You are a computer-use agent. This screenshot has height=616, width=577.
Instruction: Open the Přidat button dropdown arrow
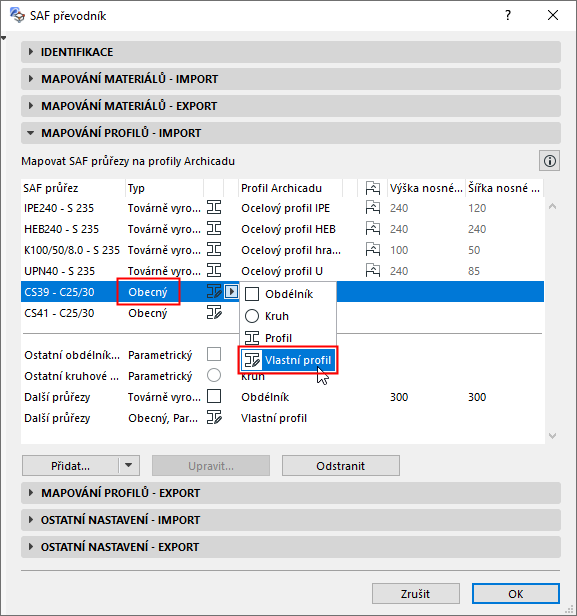click(128, 466)
